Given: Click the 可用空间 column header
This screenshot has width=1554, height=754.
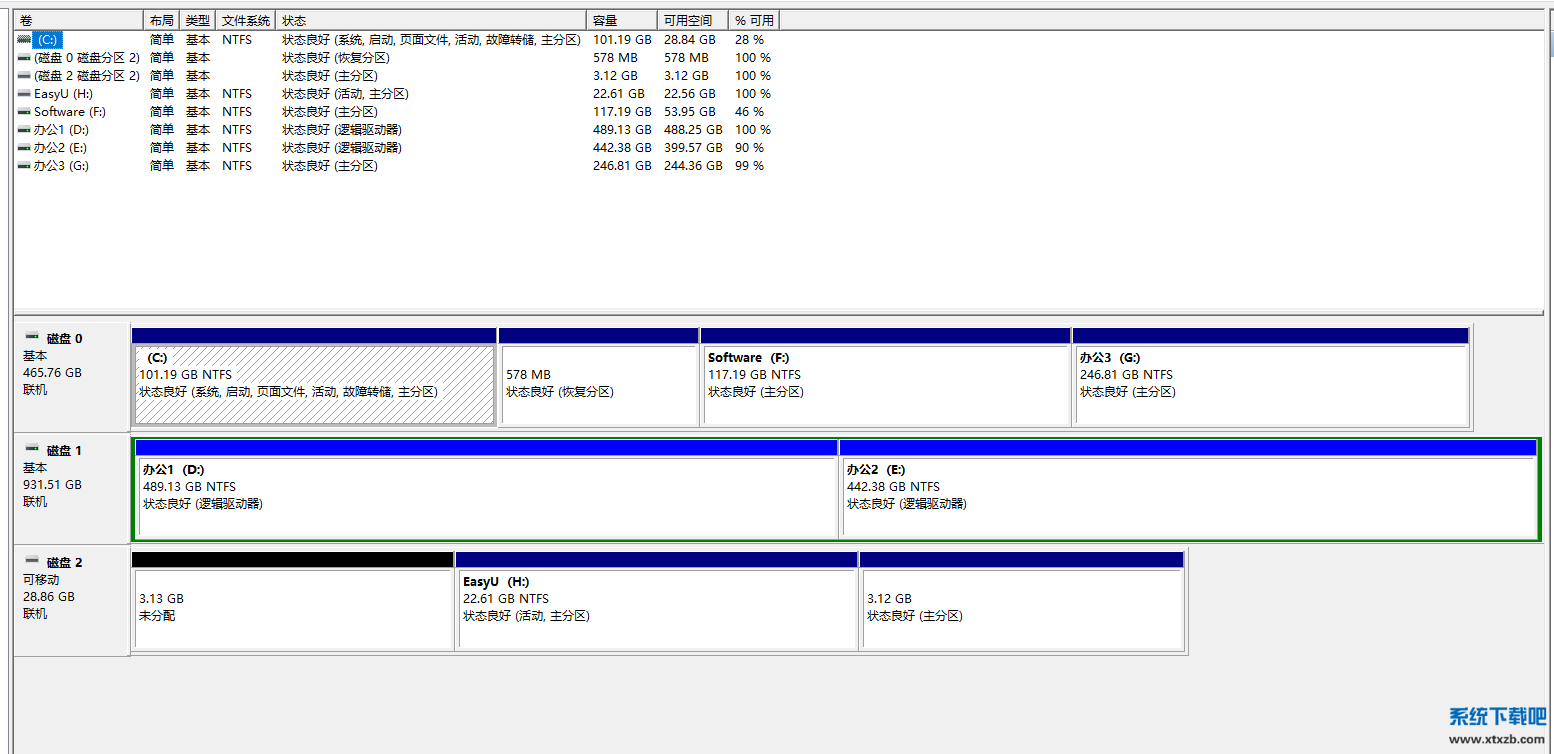Looking at the screenshot, I should click(x=692, y=20).
